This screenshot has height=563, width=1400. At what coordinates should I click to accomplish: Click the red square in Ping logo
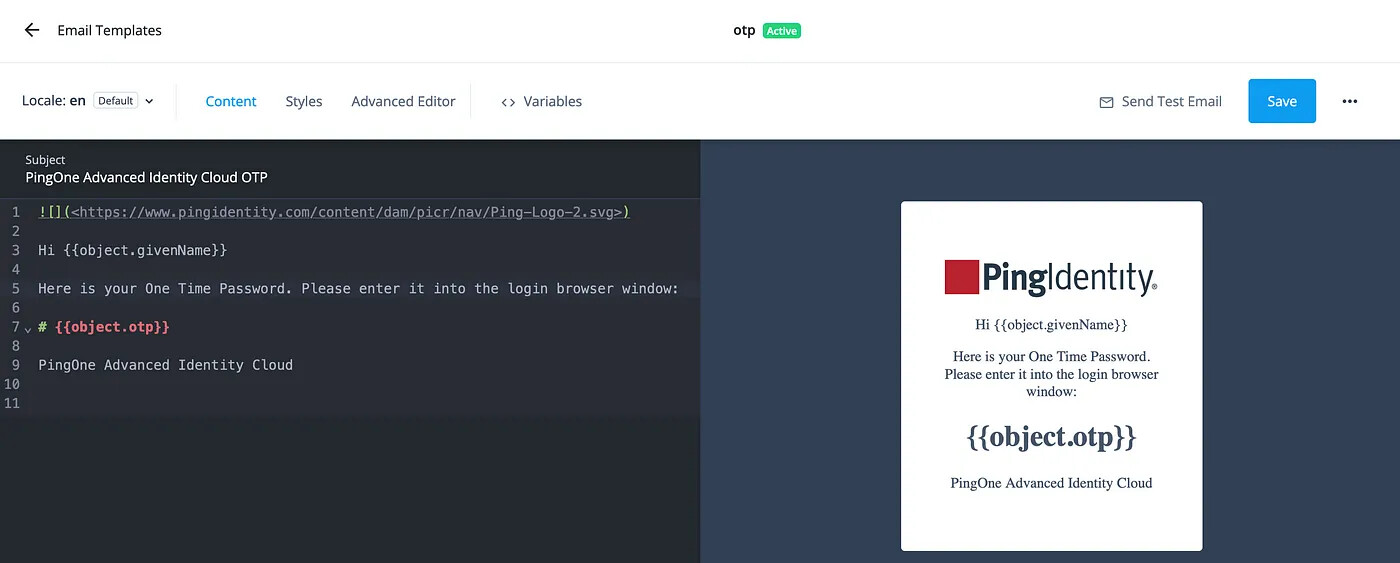coord(961,277)
